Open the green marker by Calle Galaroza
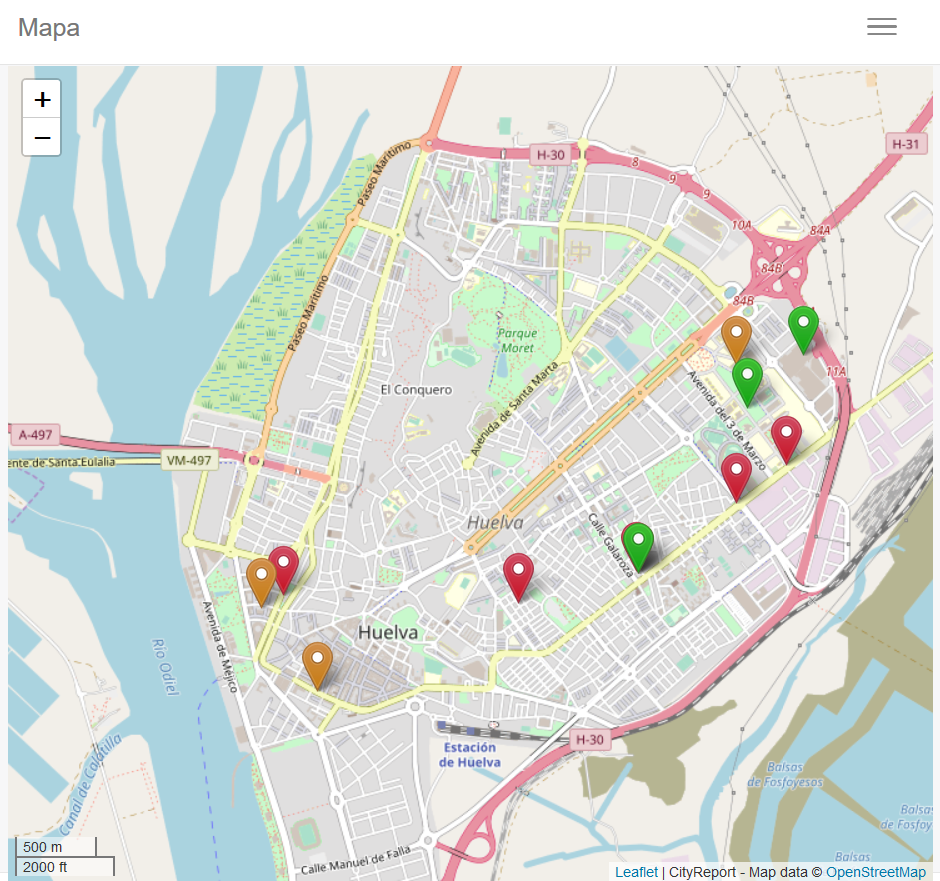 638,544
